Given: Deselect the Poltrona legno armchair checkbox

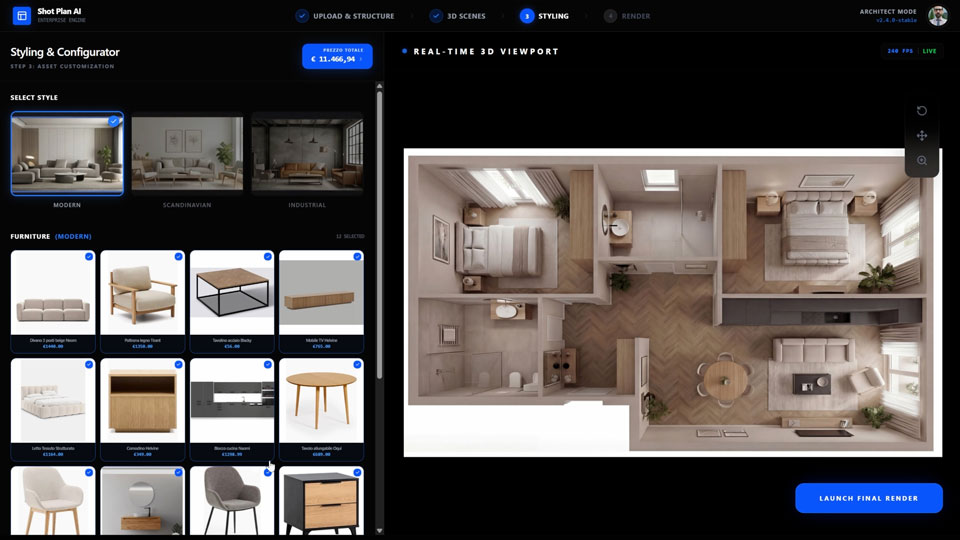Looking at the screenshot, I should [x=179, y=257].
